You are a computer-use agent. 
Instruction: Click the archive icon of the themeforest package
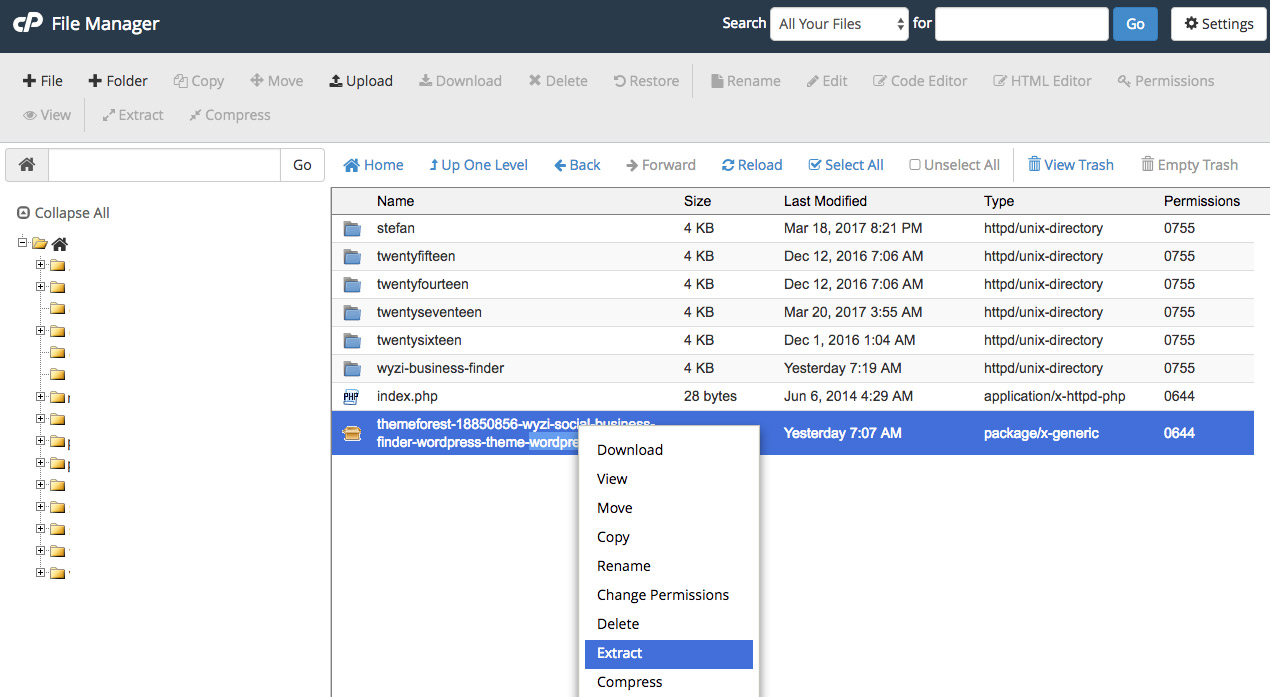[352, 433]
